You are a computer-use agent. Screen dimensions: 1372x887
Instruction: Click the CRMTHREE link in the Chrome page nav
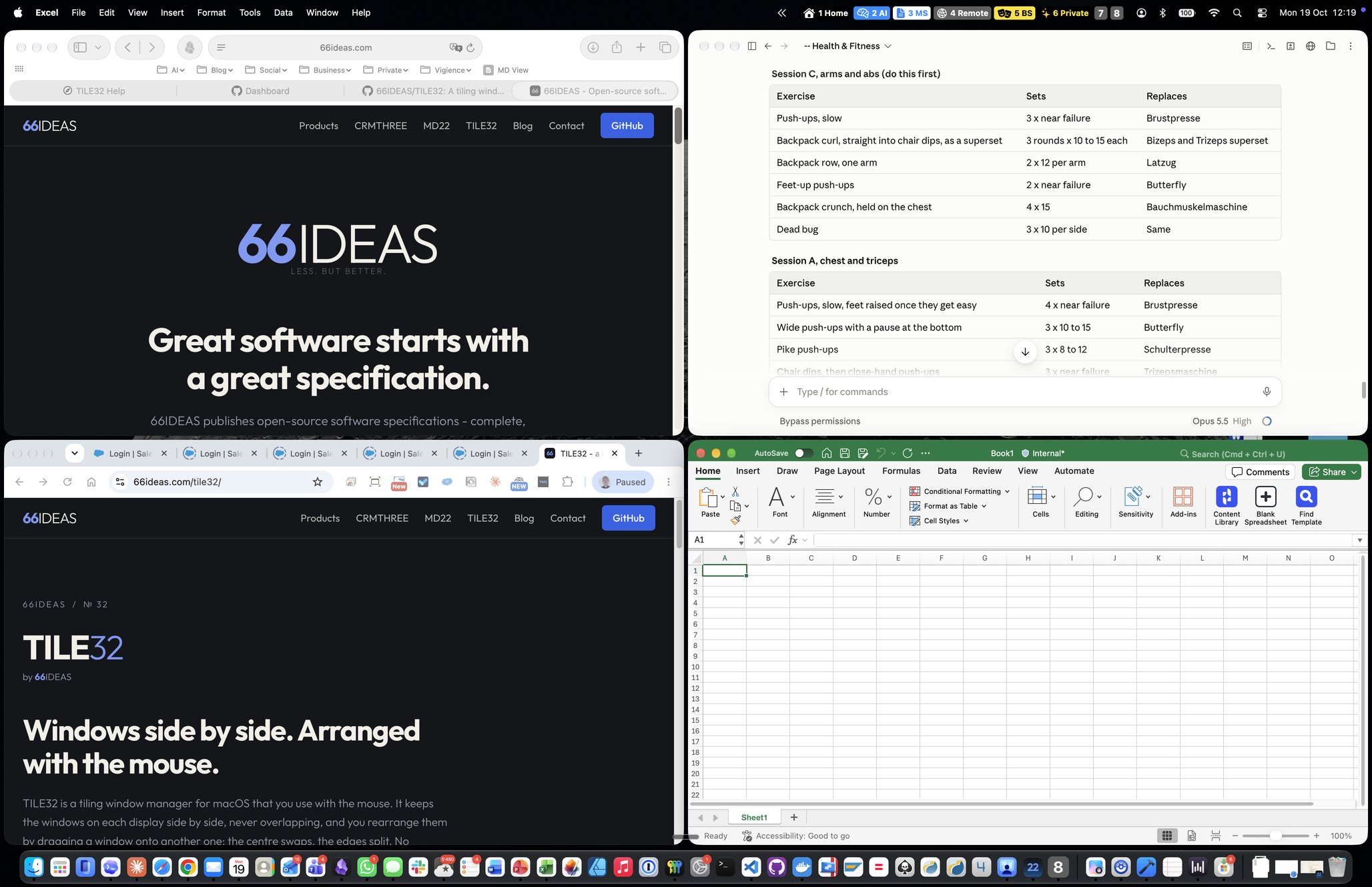tap(382, 518)
